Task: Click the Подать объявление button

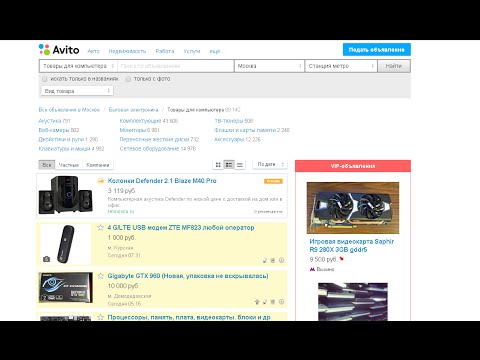Action: 377,50
